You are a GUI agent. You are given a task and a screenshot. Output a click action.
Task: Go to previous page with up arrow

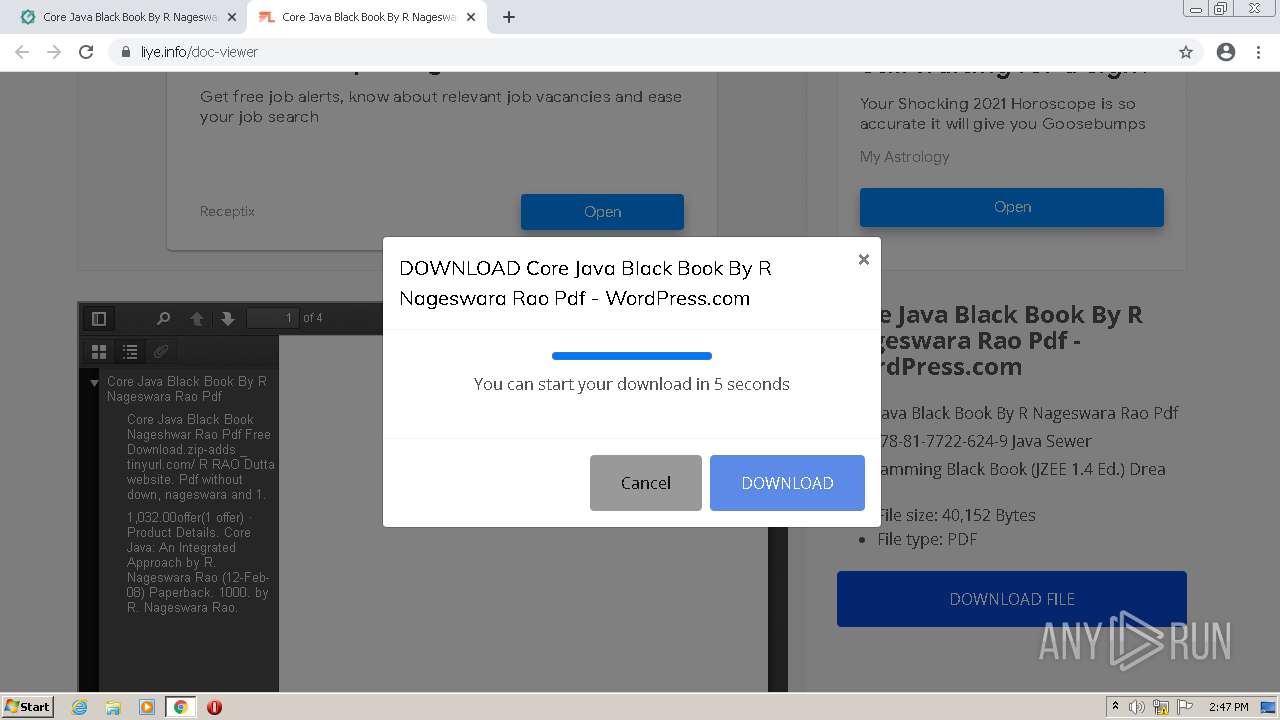(197, 318)
